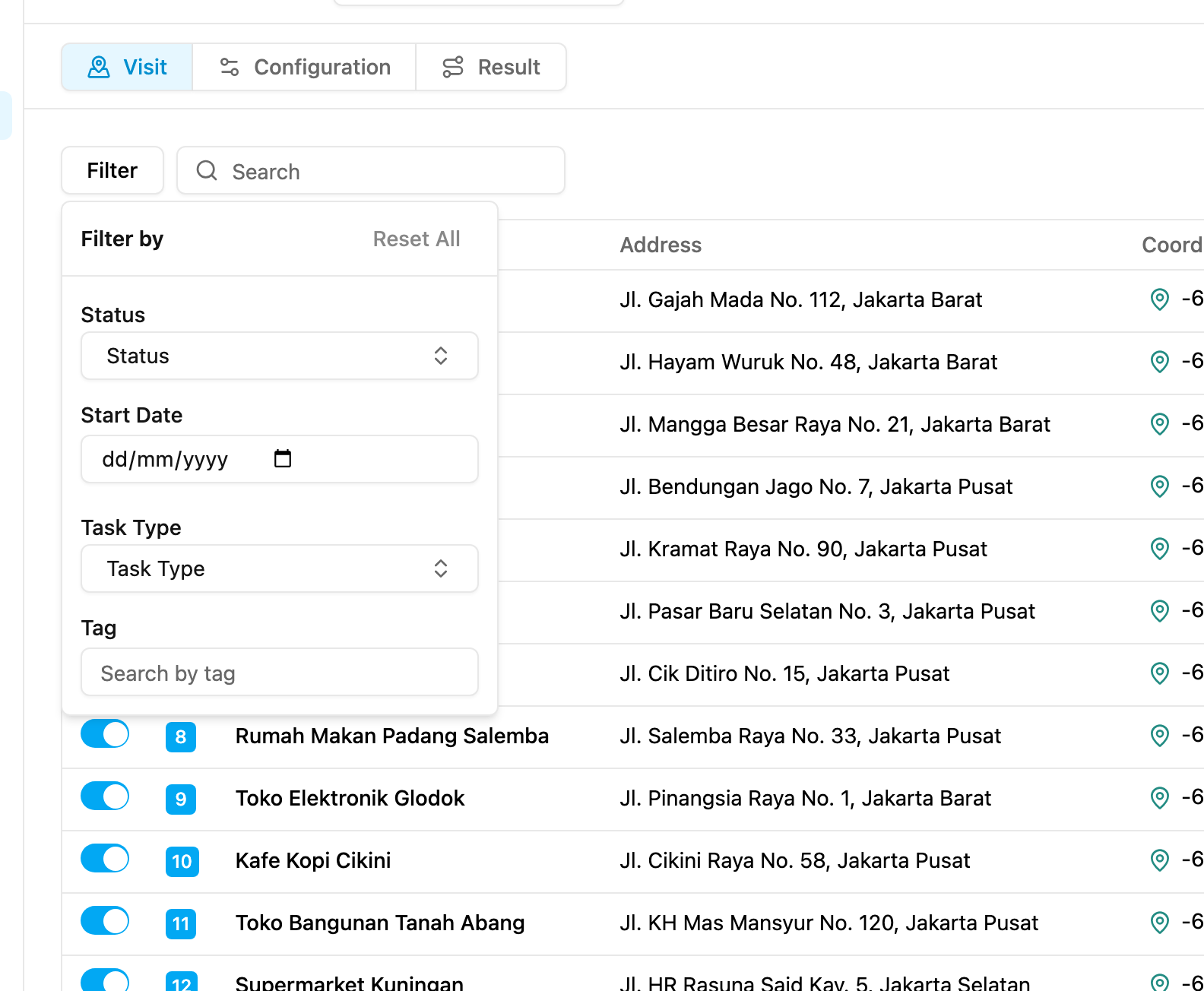
Task: Disable the Toko Elektronik Glodok toggle
Action: 105,796
